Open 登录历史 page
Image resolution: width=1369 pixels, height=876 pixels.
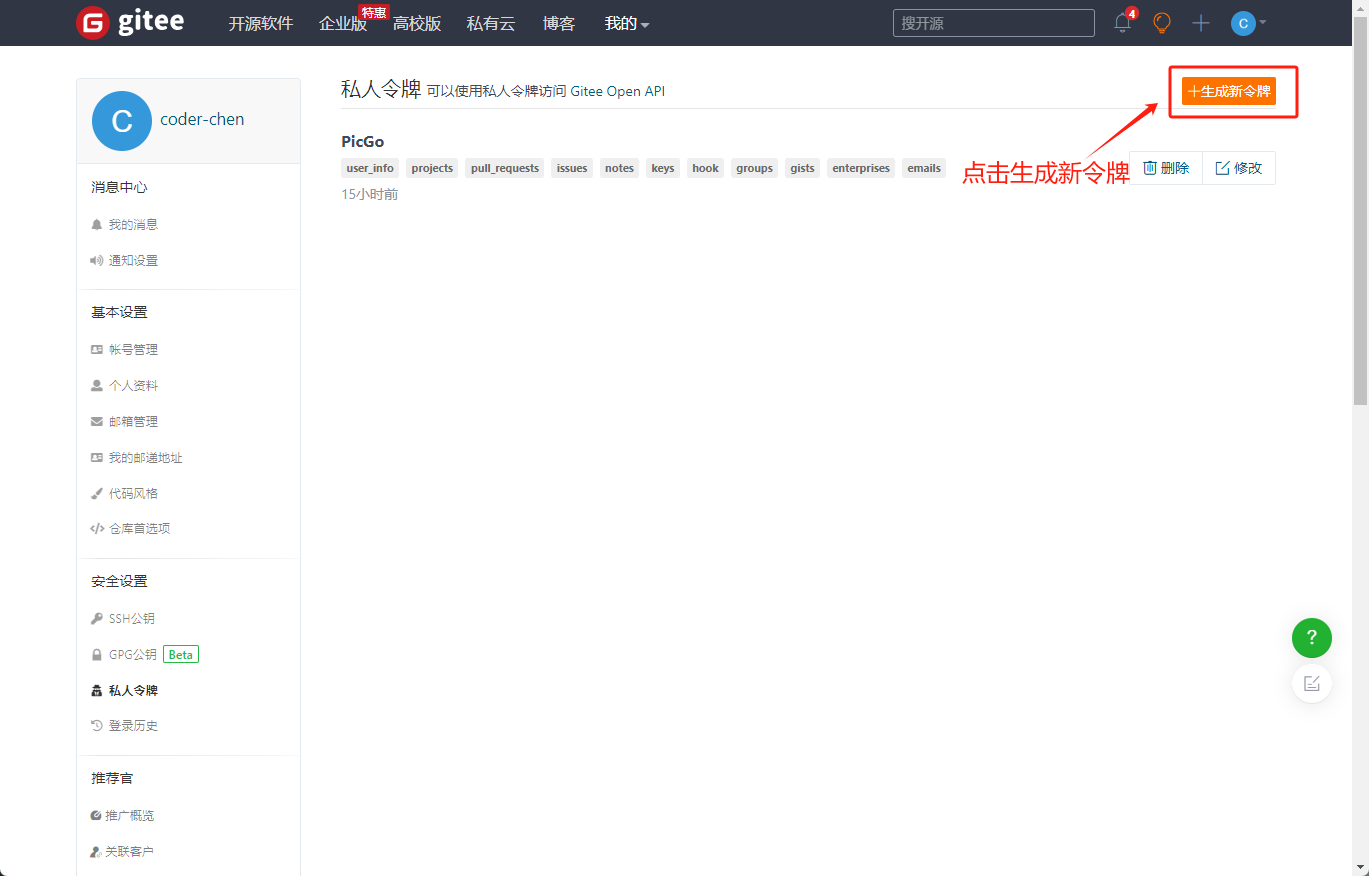(133, 726)
